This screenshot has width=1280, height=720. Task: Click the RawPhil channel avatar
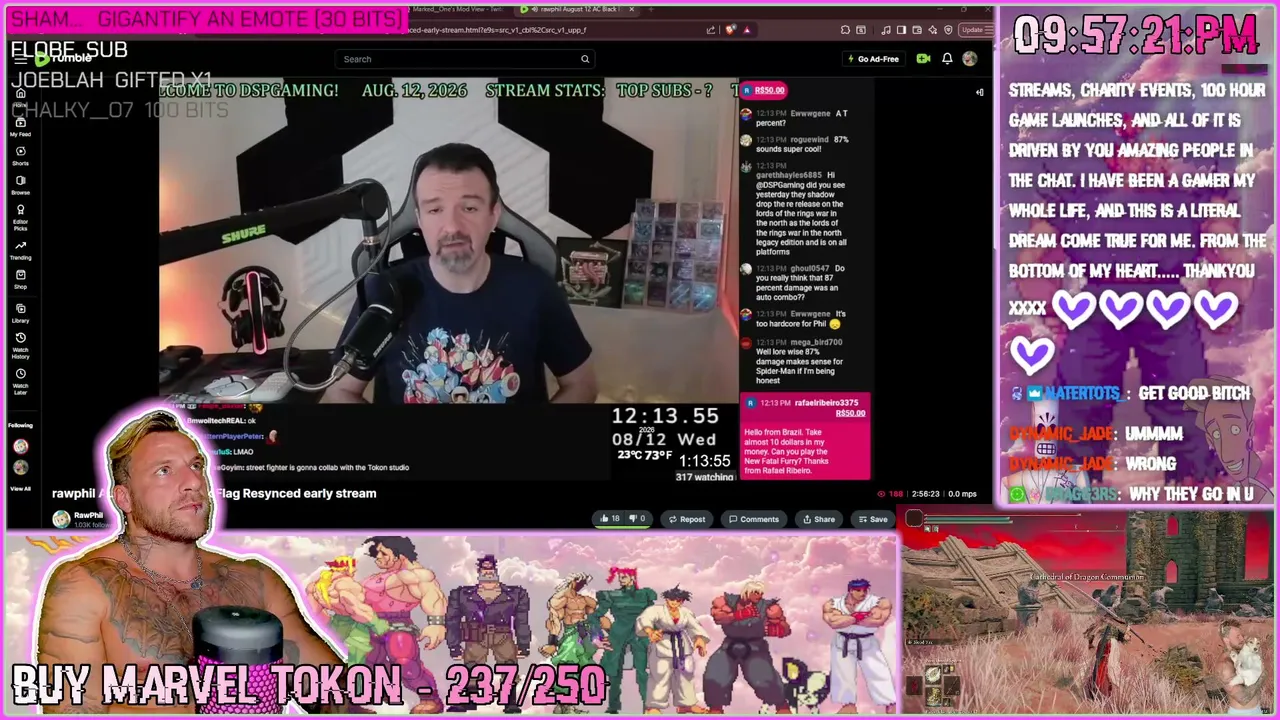61,519
